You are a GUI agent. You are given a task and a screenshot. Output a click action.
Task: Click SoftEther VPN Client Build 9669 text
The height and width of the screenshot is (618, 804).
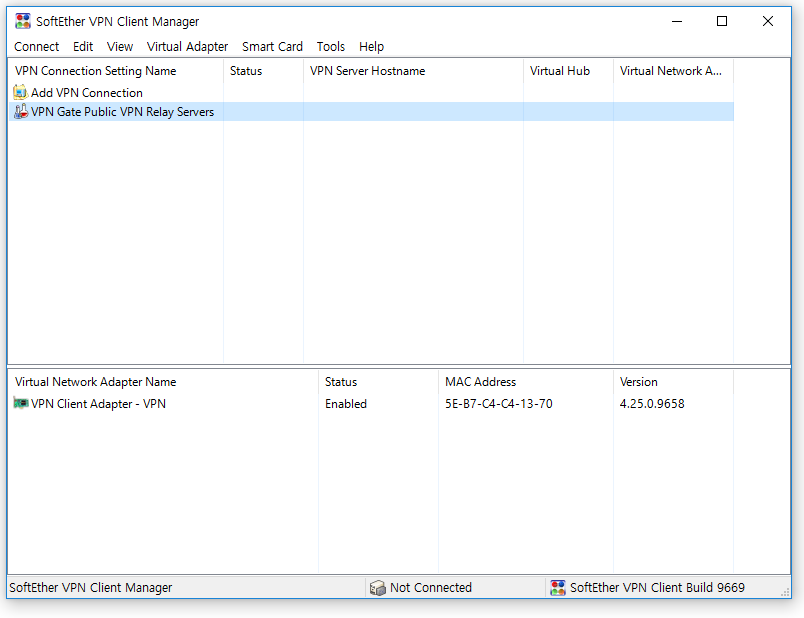pyautogui.click(x=657, y=587)
